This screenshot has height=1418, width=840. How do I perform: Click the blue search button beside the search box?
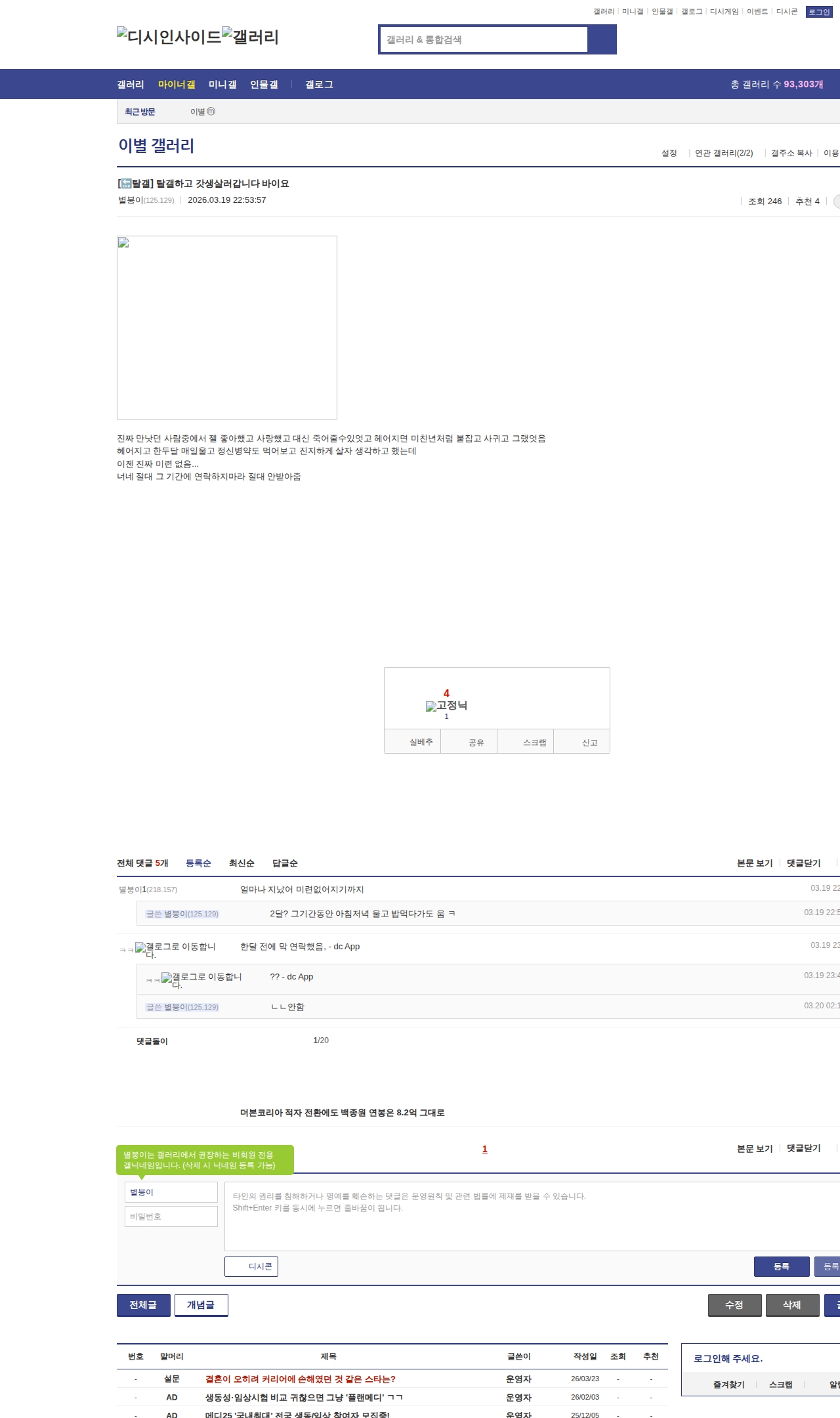(x=602, y=39)
